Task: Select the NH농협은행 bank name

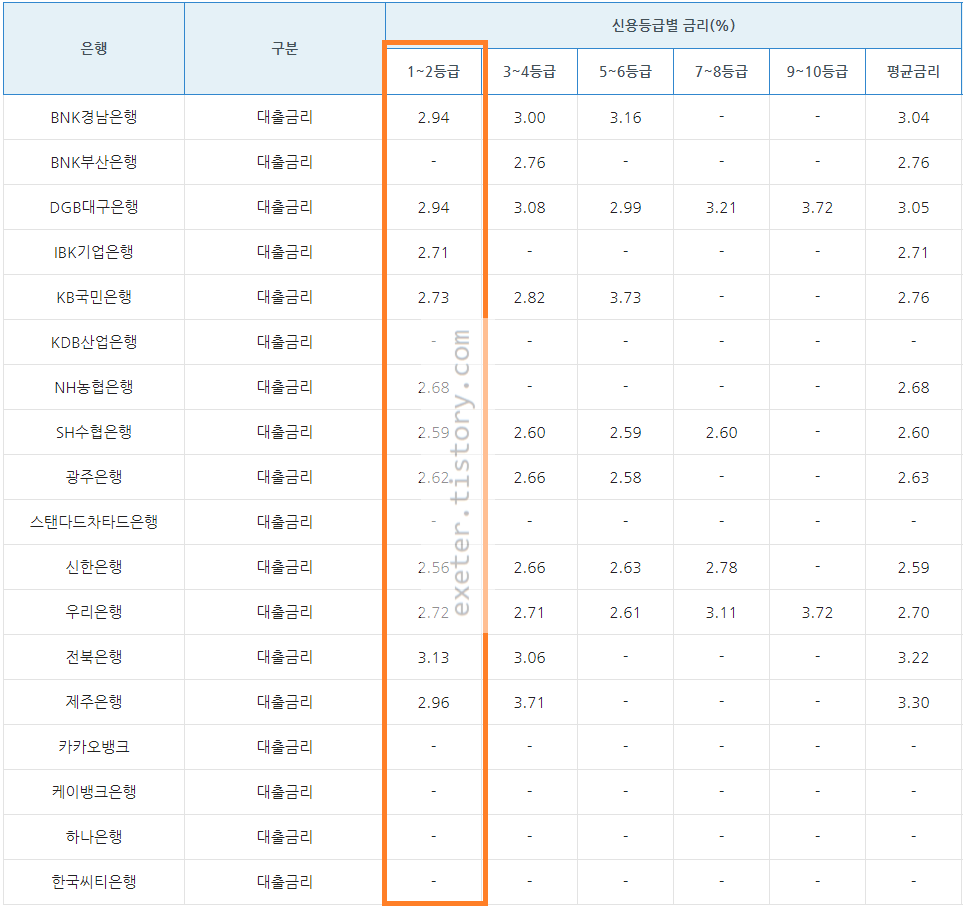Action: (x=94, y=387)
